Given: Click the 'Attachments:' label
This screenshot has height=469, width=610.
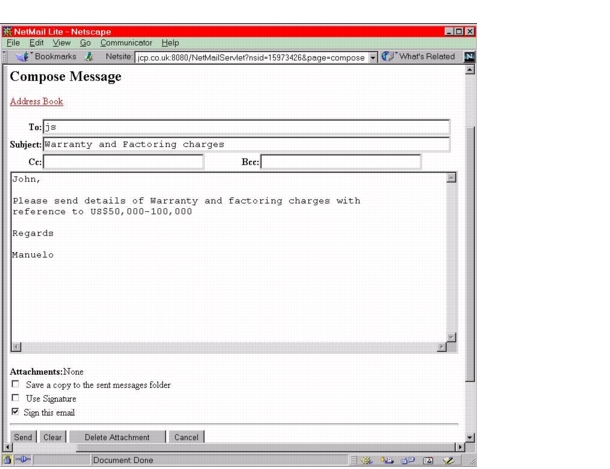Looking at the screenshot, I should pos(36,372).
